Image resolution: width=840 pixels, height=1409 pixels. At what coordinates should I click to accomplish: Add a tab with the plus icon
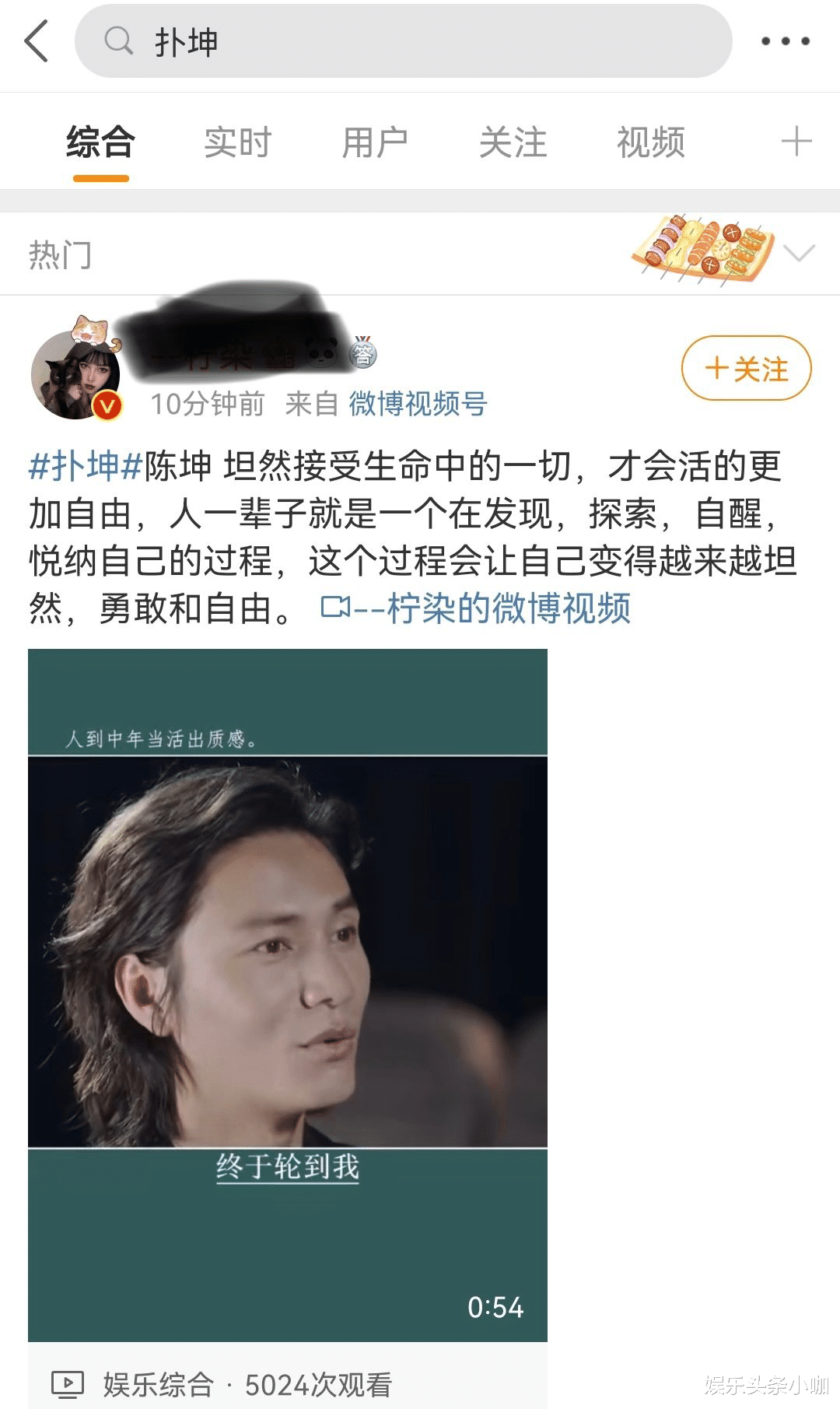pyautogui.click(x=796, y=142)
